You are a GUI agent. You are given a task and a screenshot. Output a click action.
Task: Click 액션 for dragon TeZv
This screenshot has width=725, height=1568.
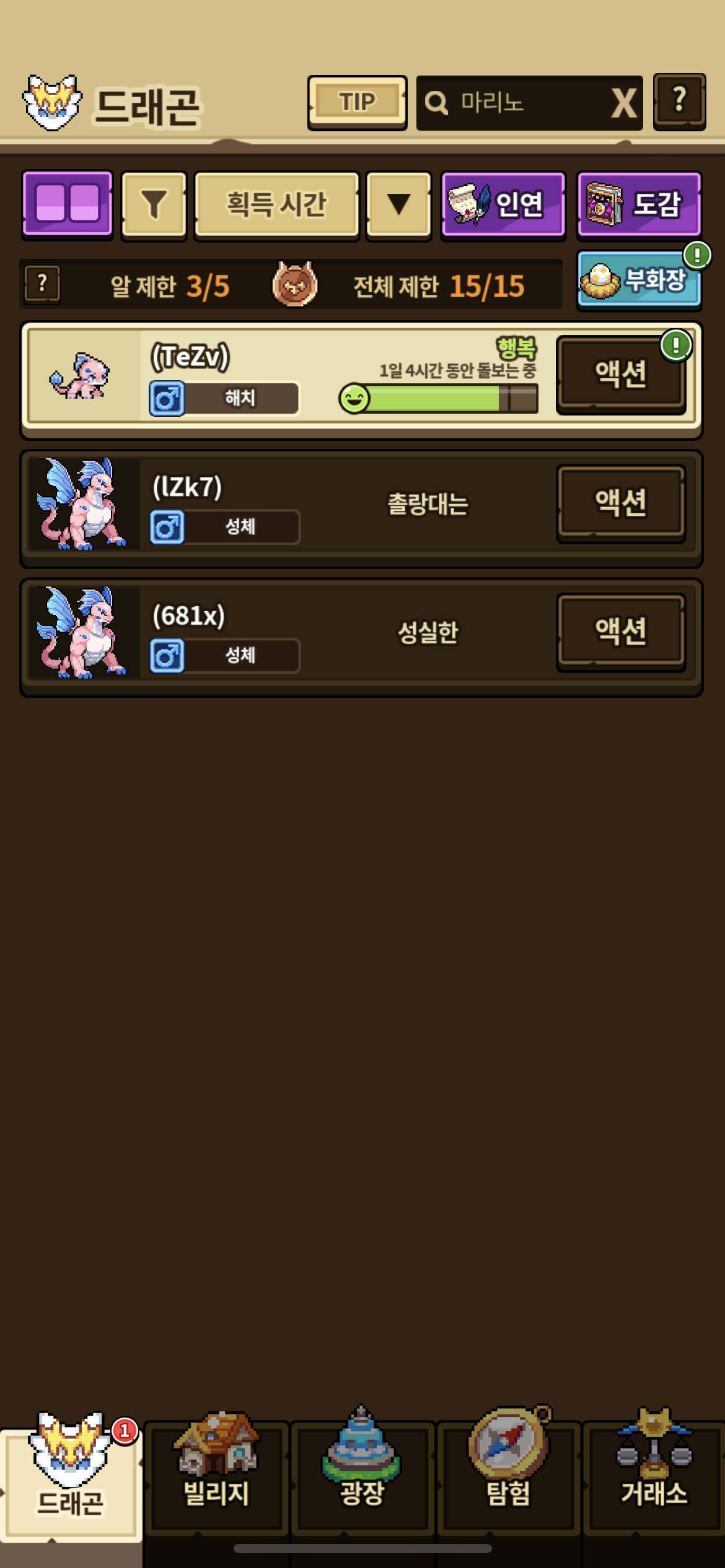pyautogui.click(x=621, y=375)
